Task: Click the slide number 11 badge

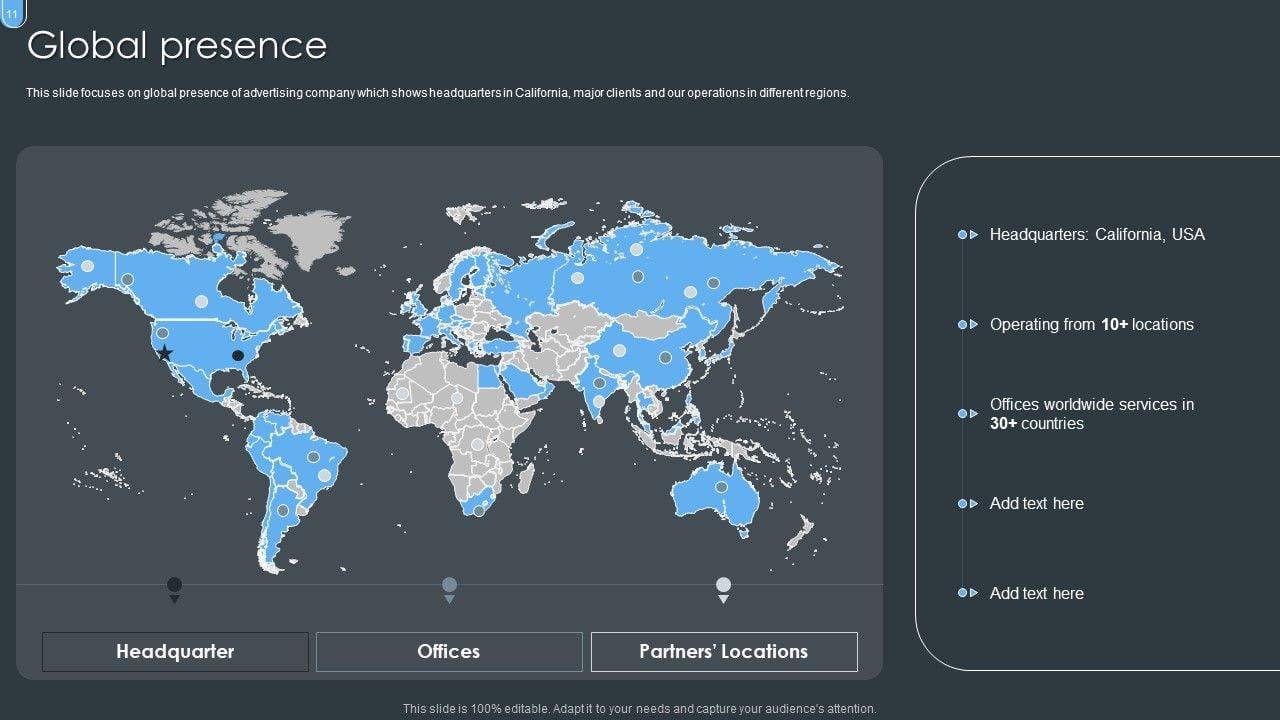Action: (x=12, y=12)
